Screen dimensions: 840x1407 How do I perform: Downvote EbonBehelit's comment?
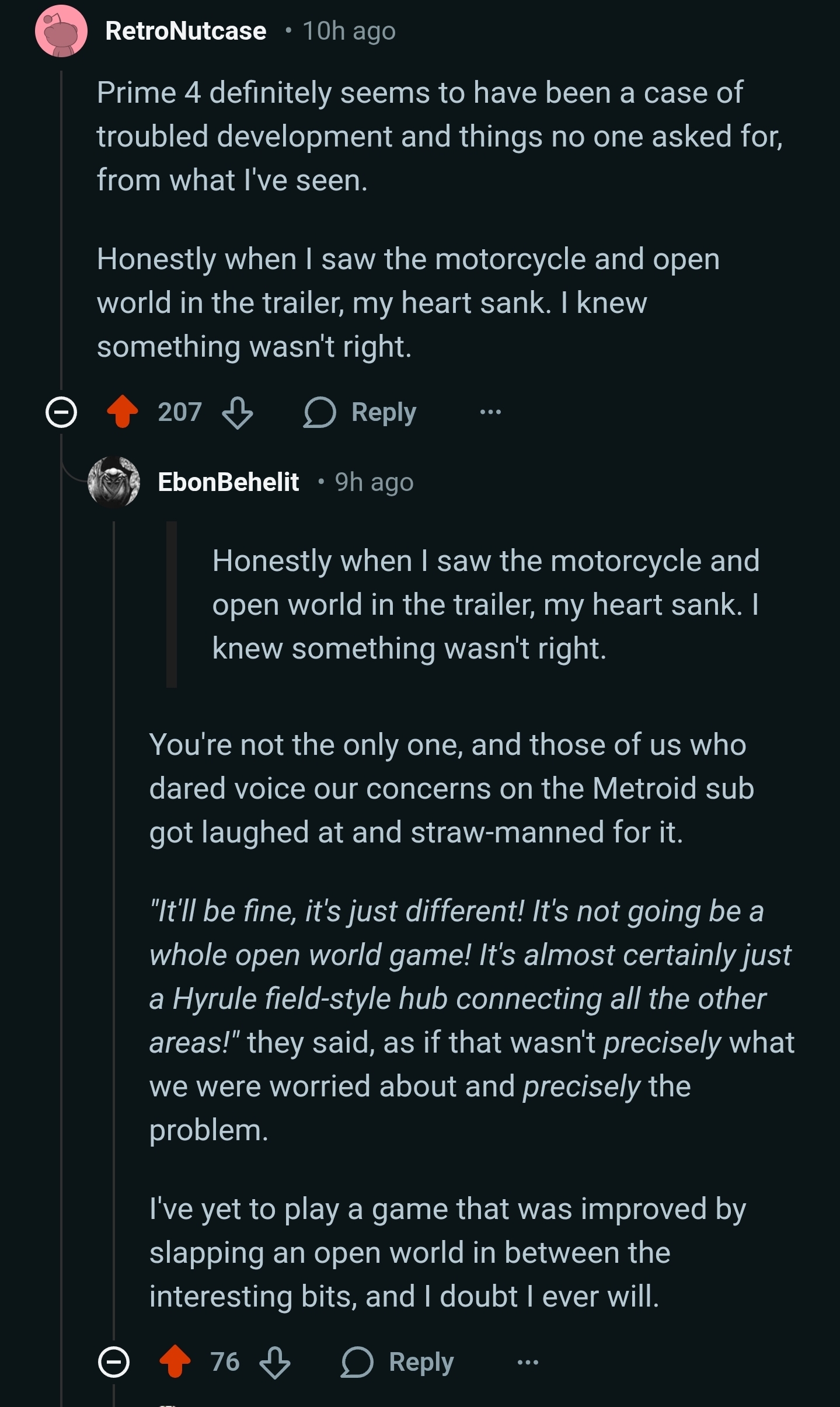275,1363
